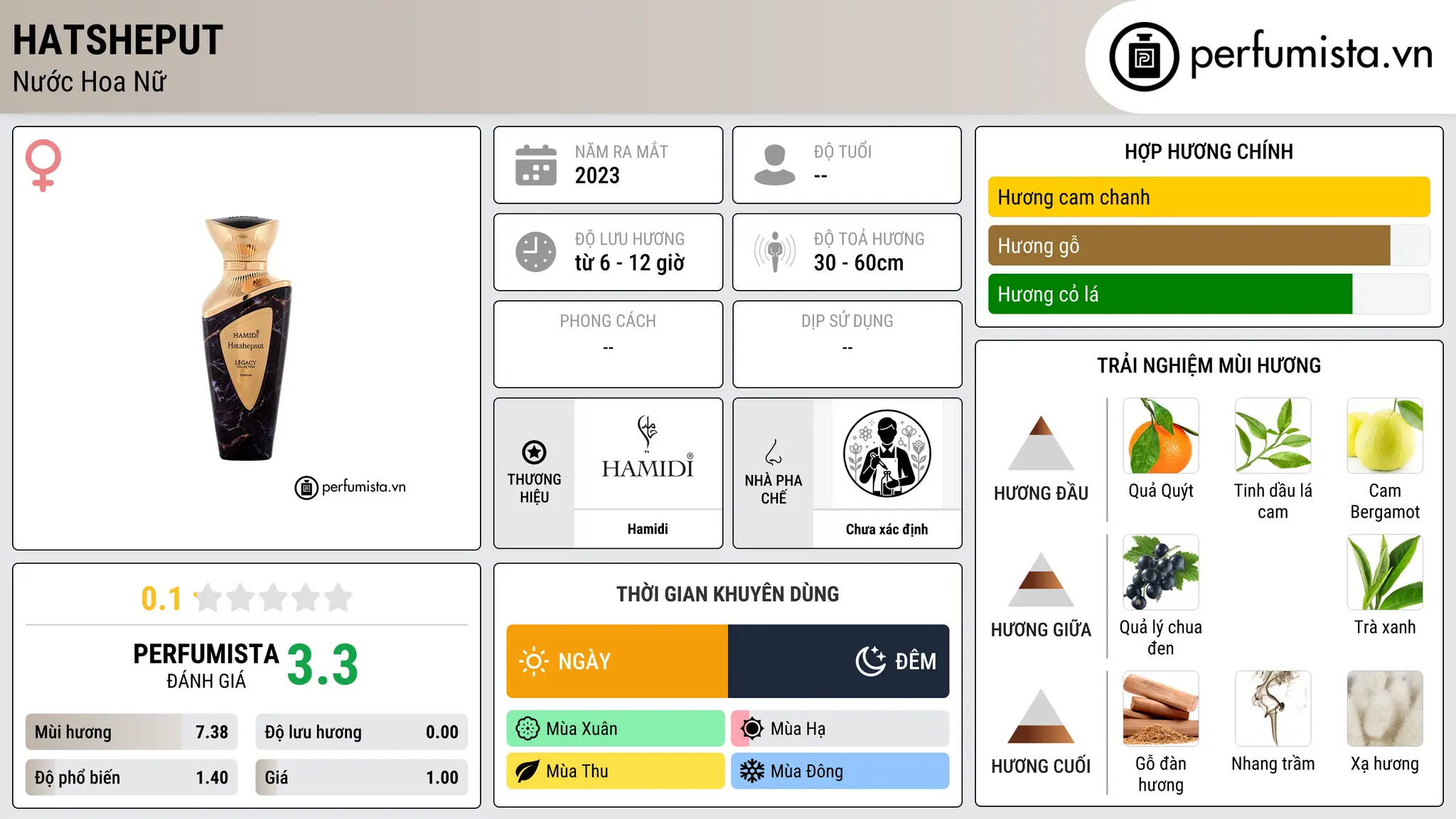Screen dimensions: 1456x819
Task: Click the Mùa Đông season label
Action: pos(807,771)
